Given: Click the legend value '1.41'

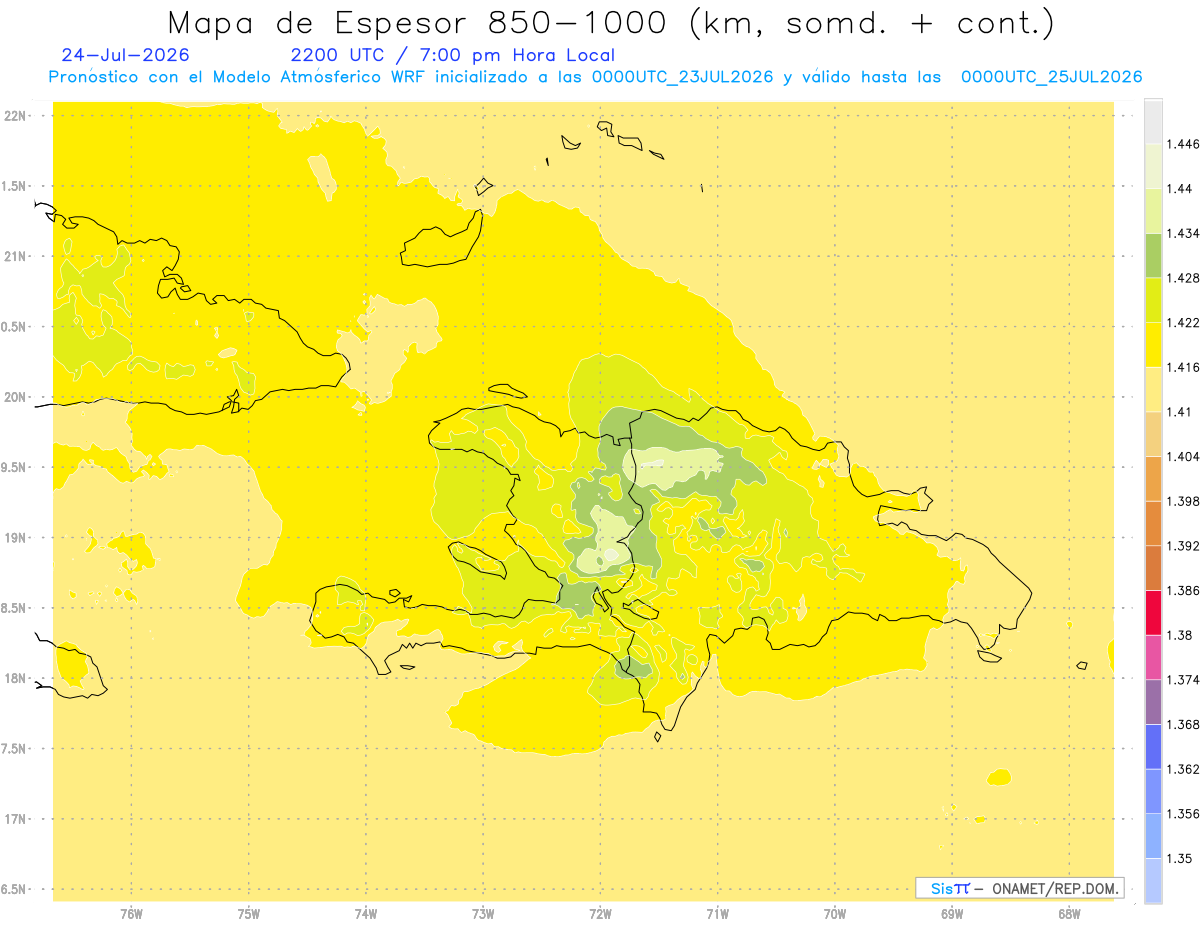Looking at the screenshot, I should pyautogui.click(x=1180, y=412).
